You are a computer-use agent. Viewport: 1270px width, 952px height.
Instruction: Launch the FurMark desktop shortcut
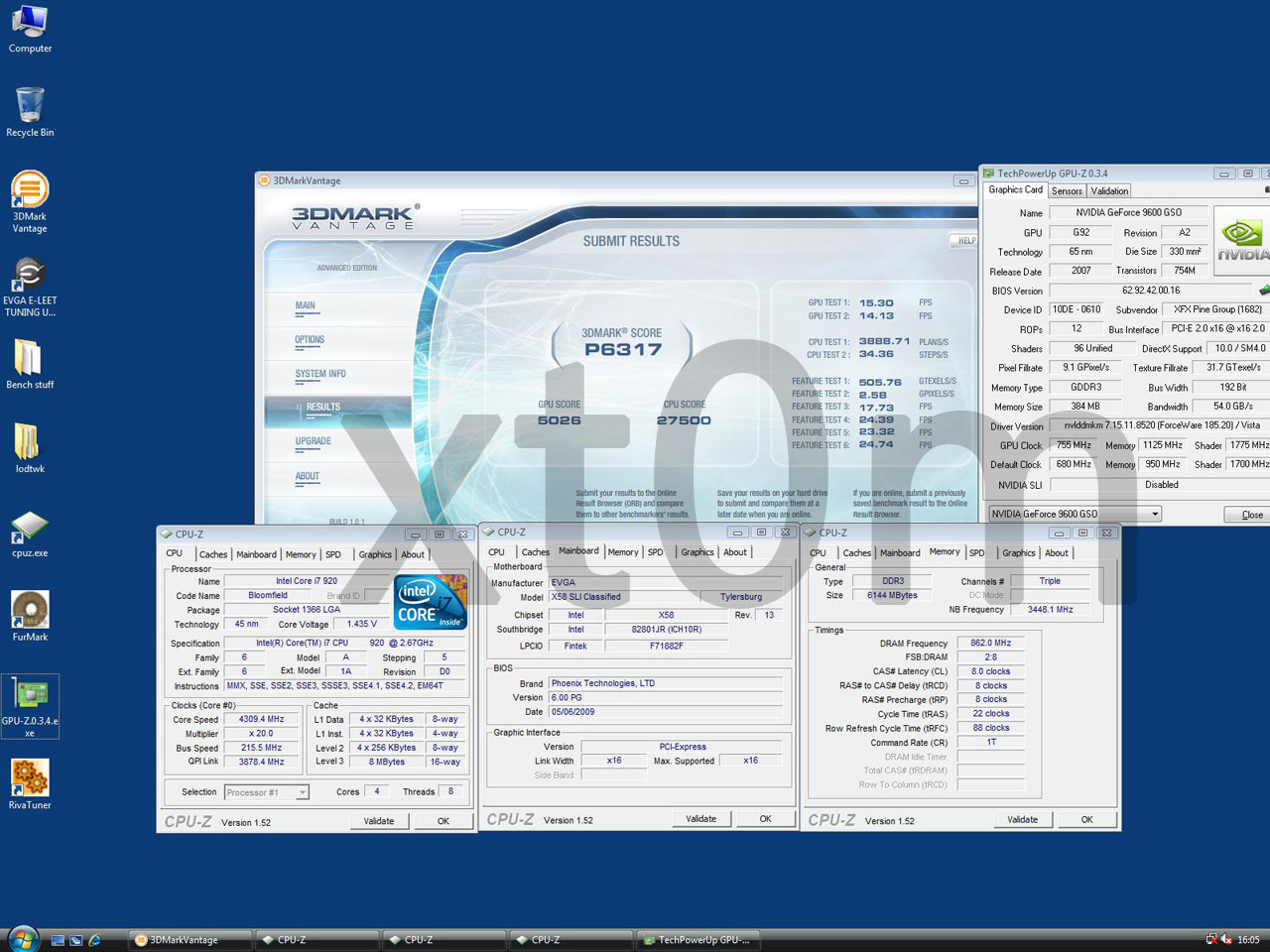30,616
